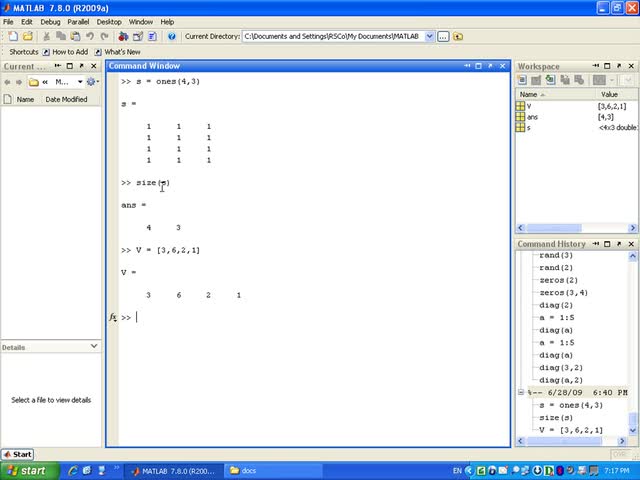Click the Cut scissors toolbar icon
Viewport: 640px width, 480px height.
tap(47, 36)
